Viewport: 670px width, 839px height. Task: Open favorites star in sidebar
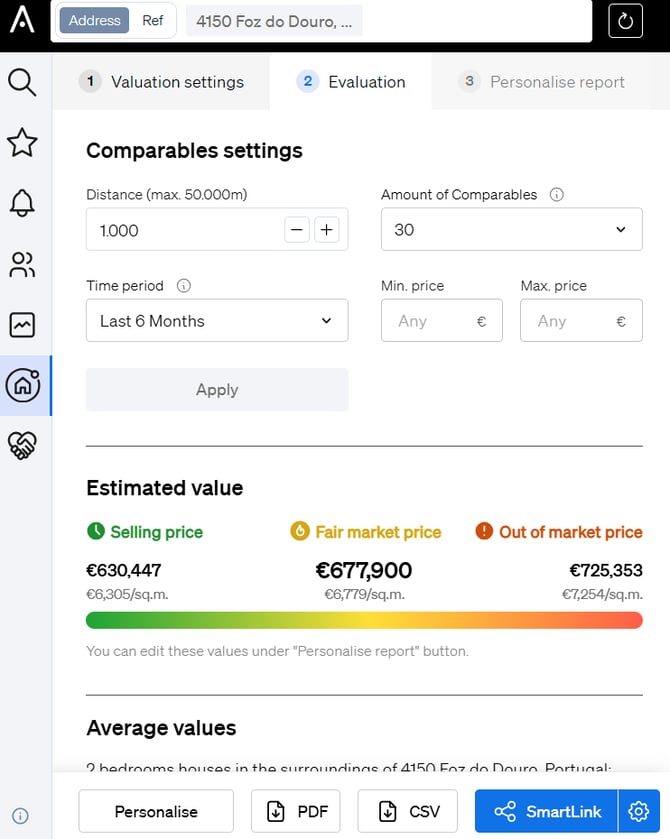[x=22, y=143]
